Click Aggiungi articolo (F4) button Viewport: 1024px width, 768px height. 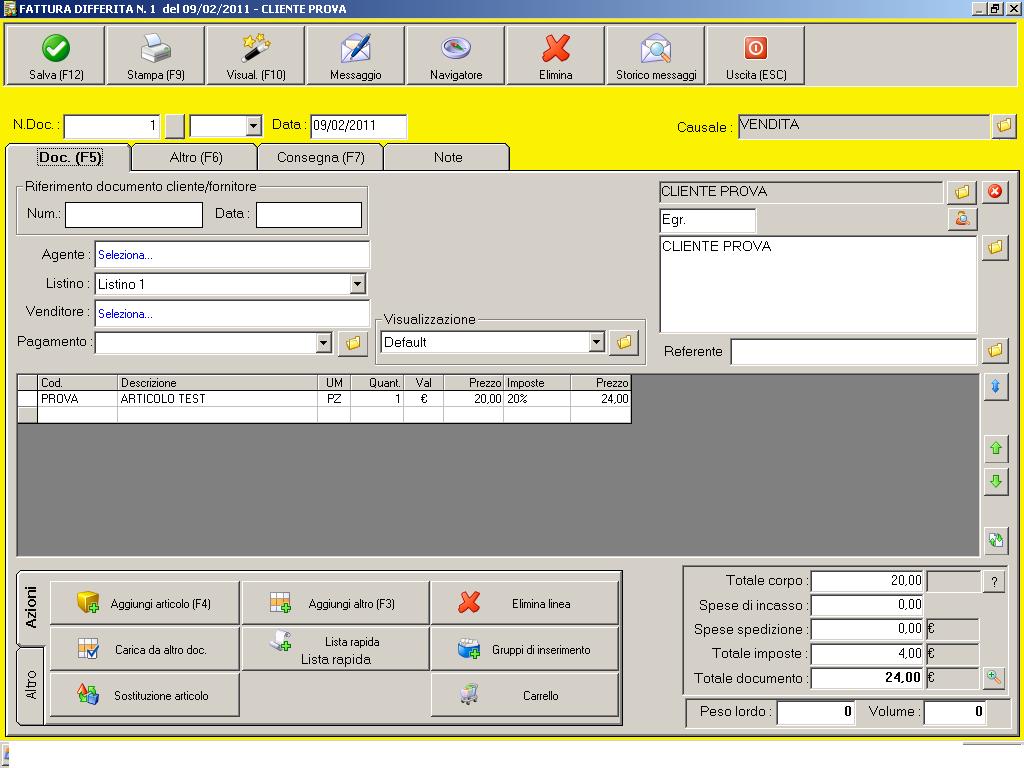145,603
